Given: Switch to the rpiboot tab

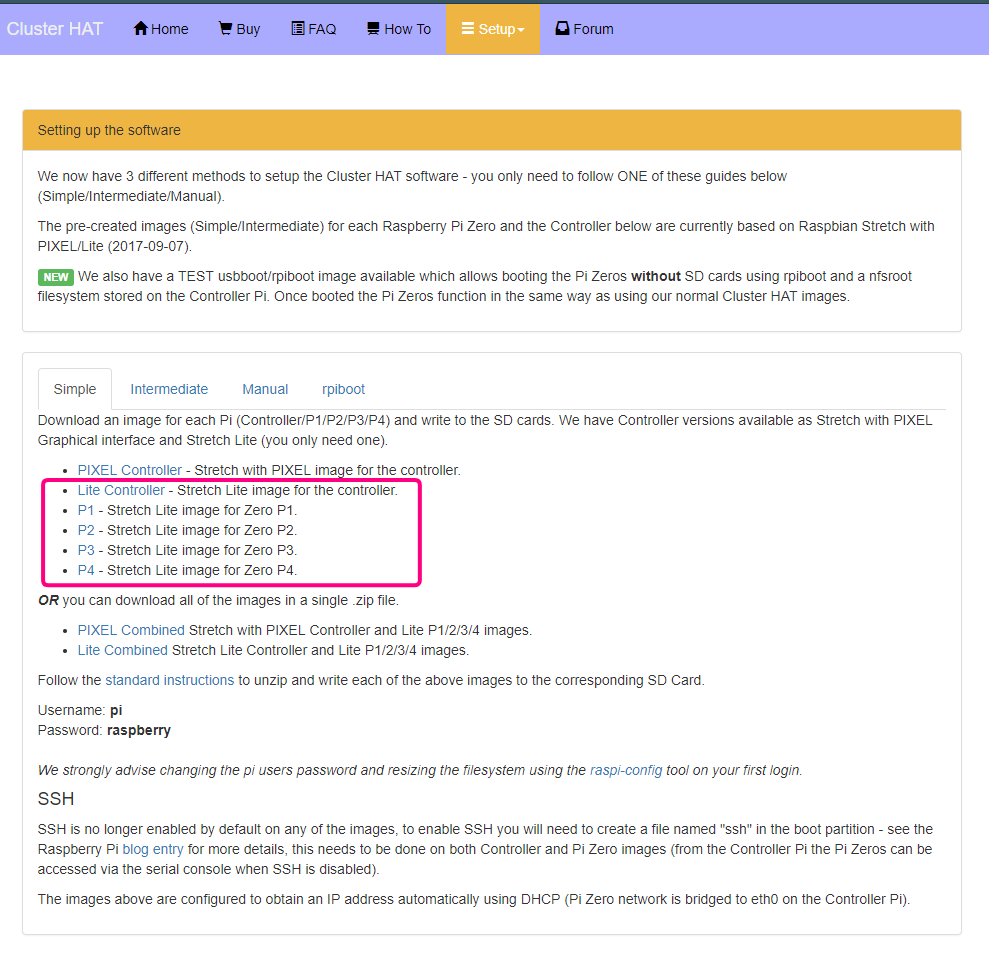Looking at the screenshot, I should (x=343, y=389).
